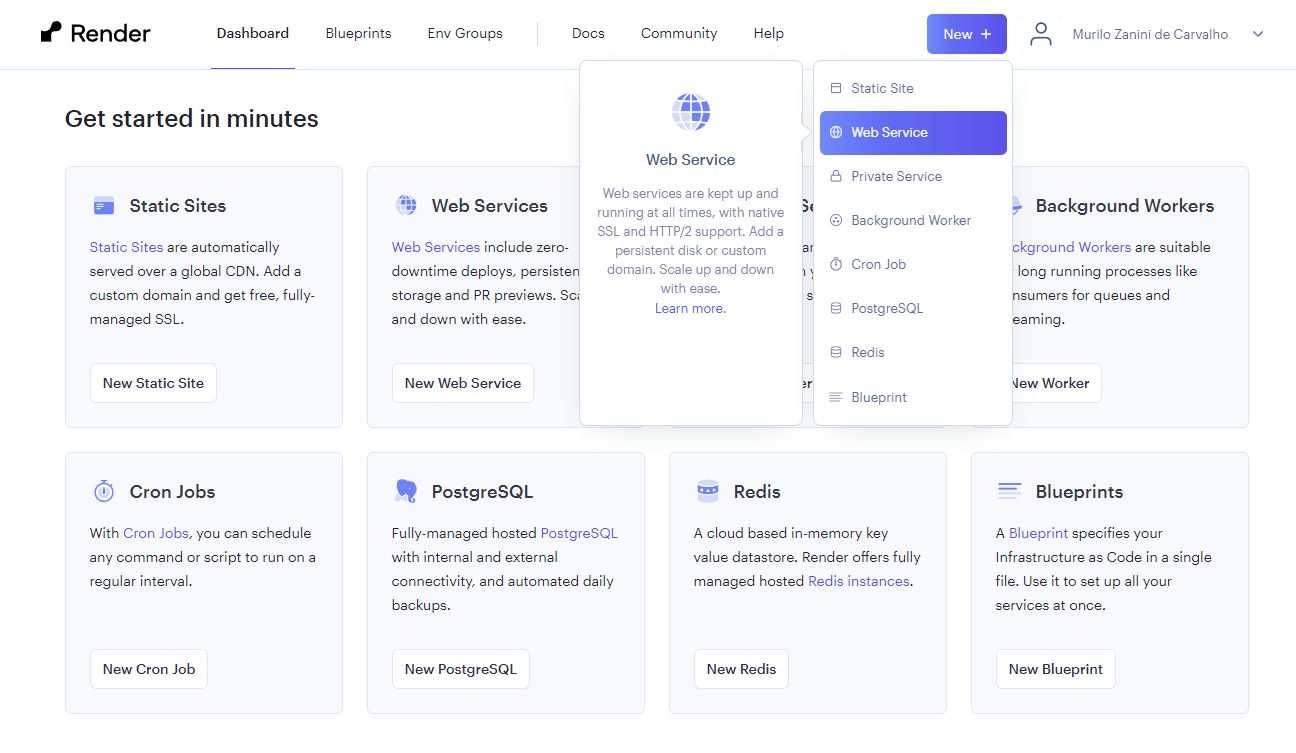Click the Web Services card globe icon

click(x=406, y=206)
